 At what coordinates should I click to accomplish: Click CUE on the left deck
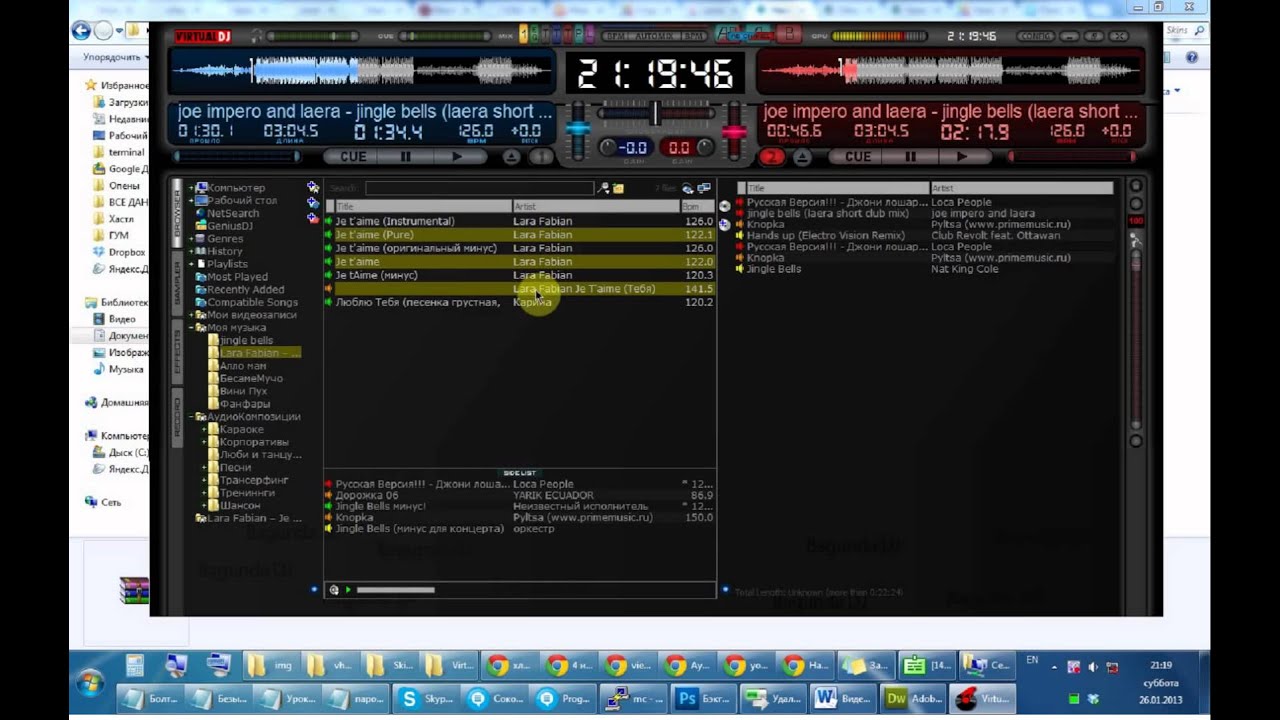(x=353, y=157)
